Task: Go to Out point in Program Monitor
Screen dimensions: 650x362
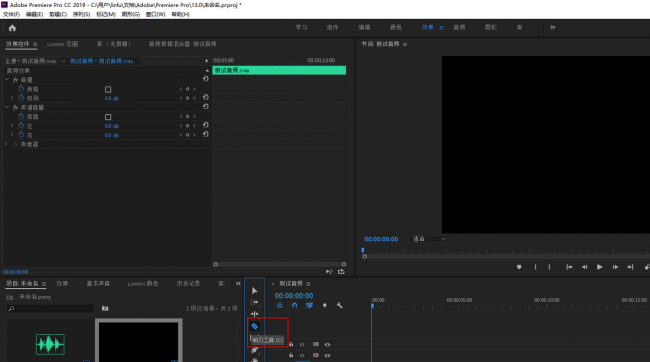Action: click(x=630, y=267)
